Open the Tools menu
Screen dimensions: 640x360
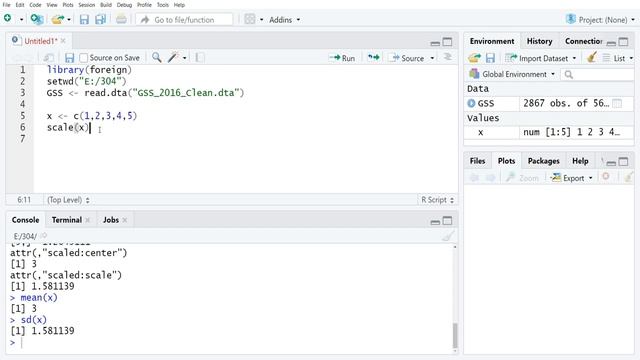point(162,5)
